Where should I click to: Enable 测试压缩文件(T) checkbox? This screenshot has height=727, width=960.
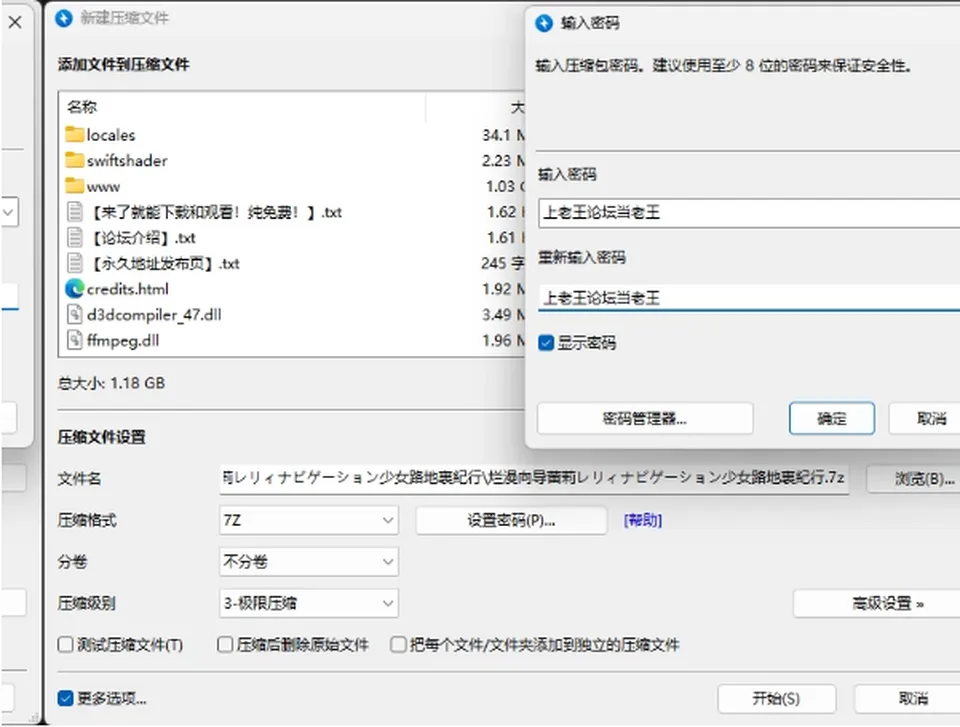(65, 644)
